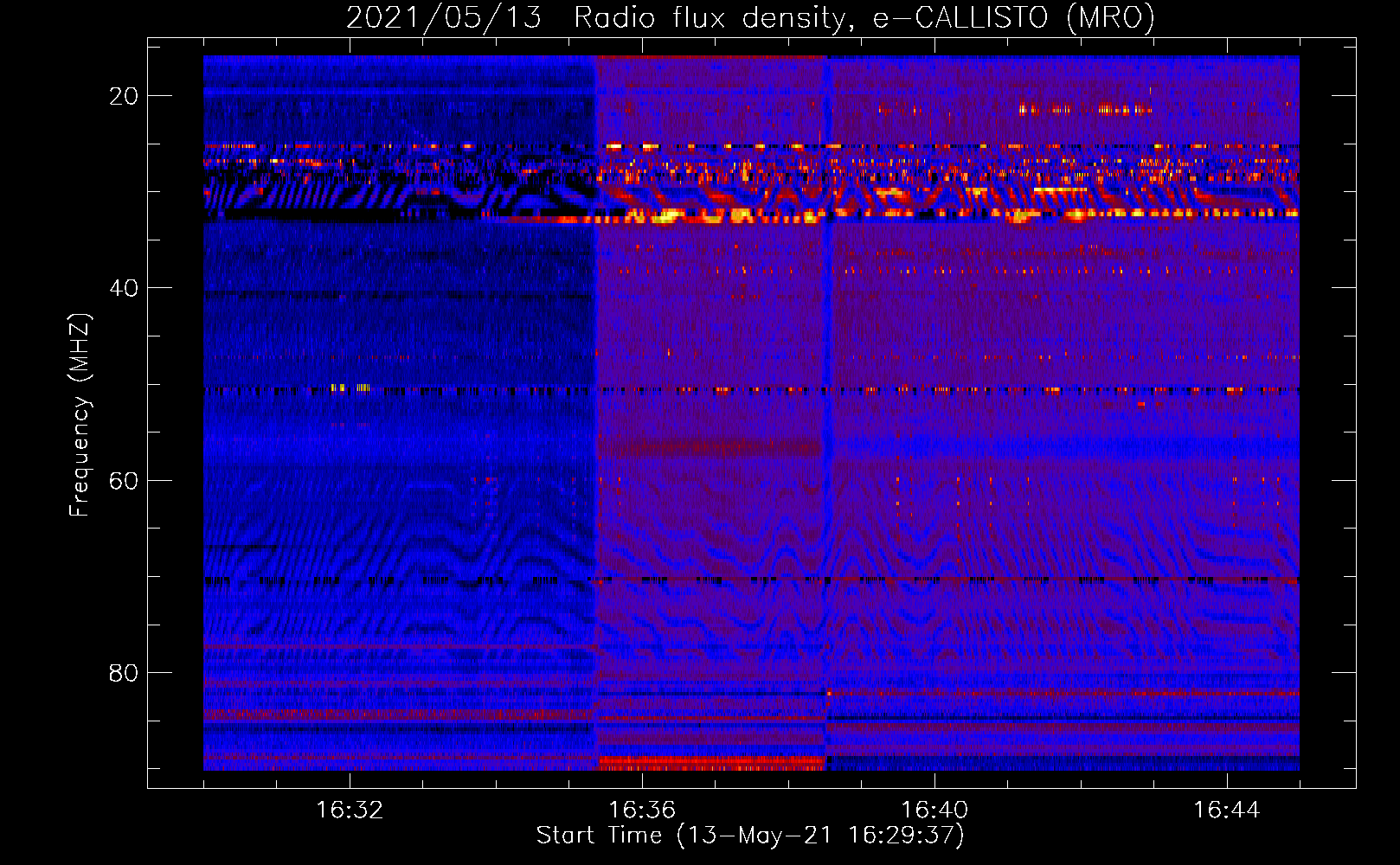Click the '60' frequency tick label

click(124, 481)
